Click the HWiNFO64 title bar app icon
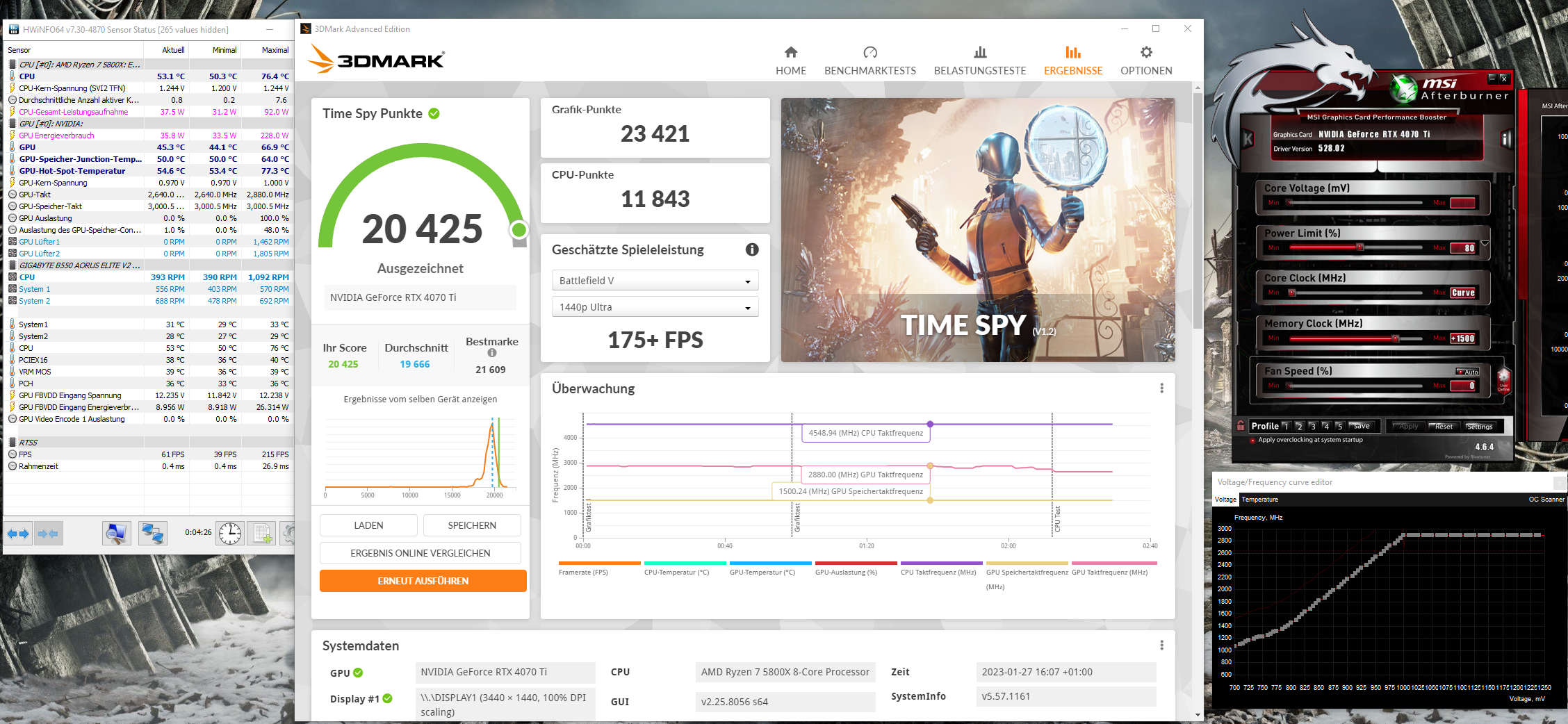This screenshot has height=724, width=1568. click(13, 30)
